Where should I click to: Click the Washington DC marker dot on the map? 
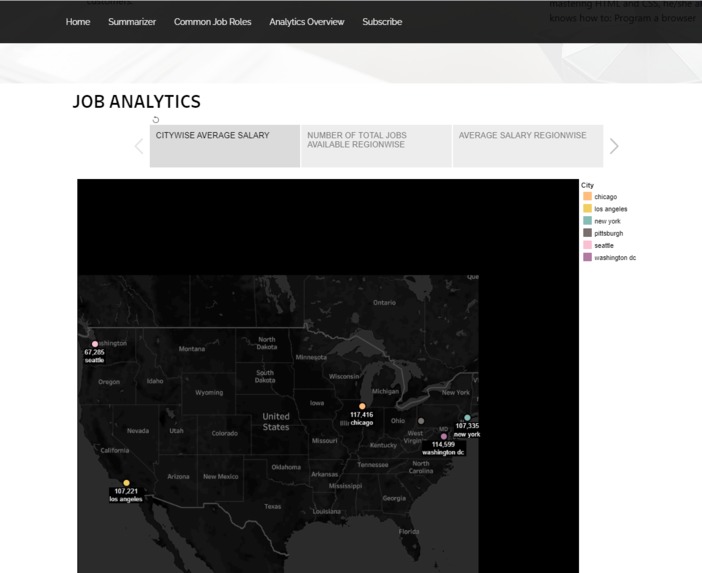(x=444, y=436)
